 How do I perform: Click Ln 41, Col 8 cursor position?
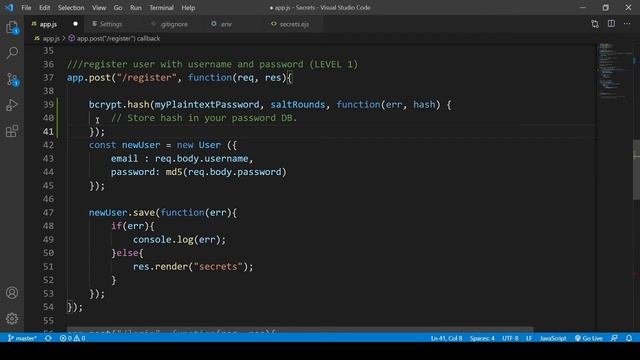(x=447, y=338)
